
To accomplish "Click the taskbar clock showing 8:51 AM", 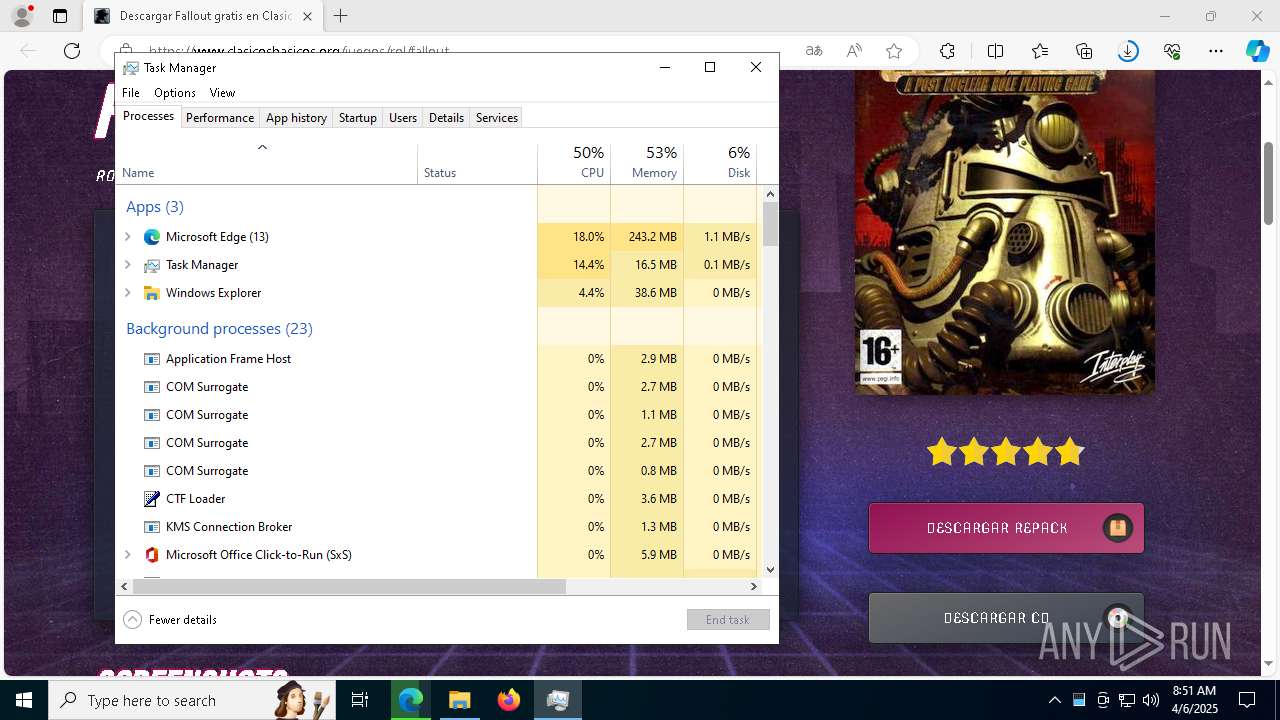I will click(1194, 700).
